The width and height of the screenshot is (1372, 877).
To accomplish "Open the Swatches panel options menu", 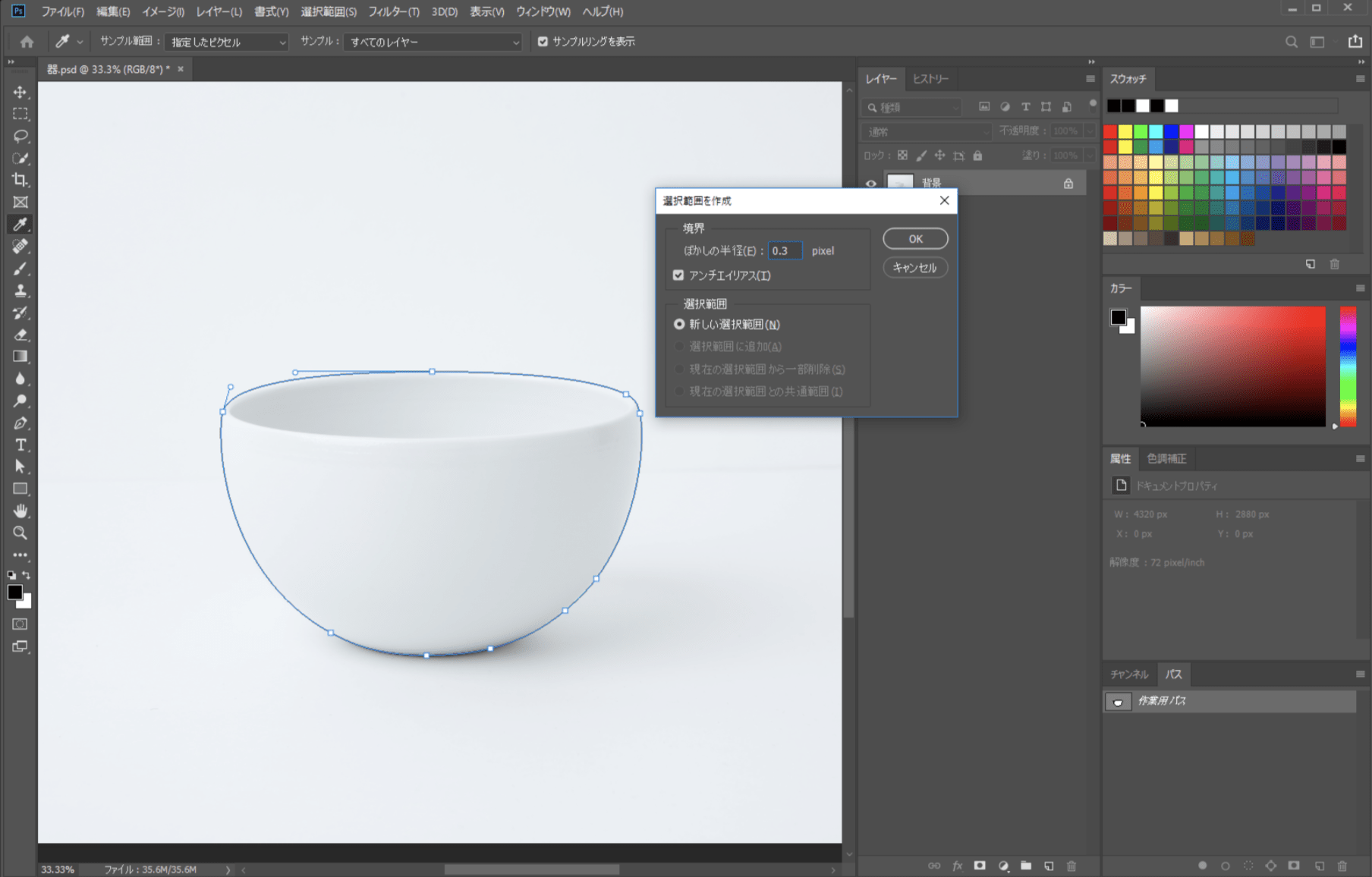I will (1360, 79).
